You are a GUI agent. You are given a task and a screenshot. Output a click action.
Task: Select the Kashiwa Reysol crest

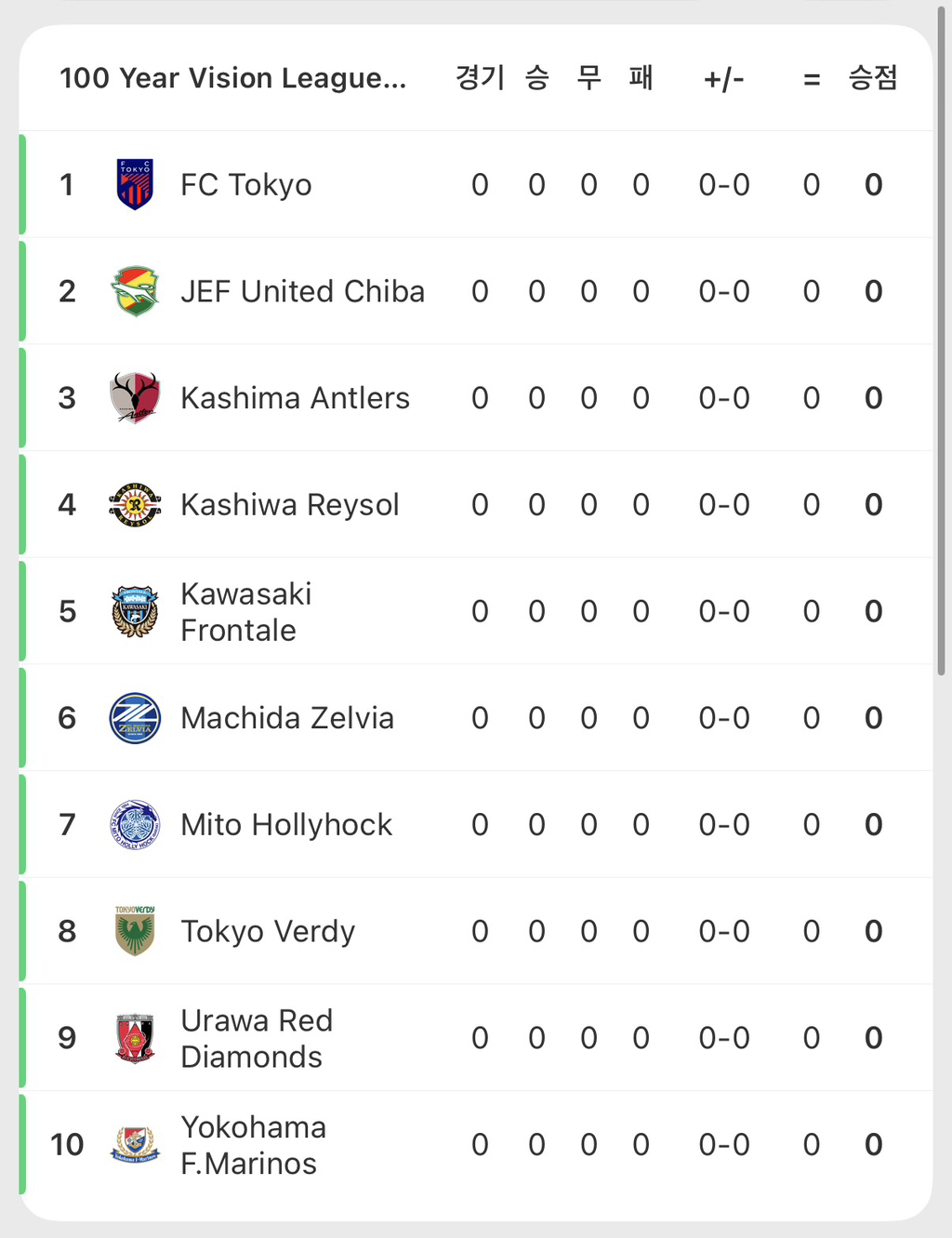(x=135, y=505)
